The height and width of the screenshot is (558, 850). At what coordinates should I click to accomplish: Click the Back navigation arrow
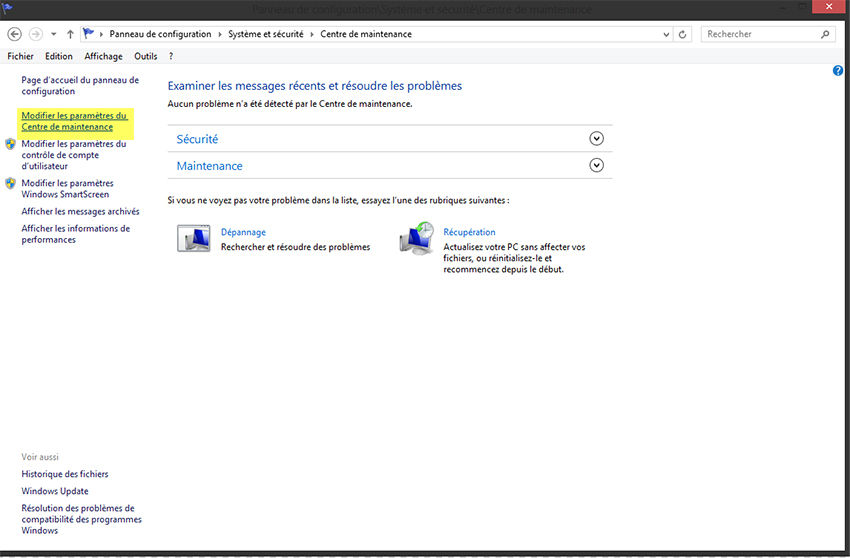[x=15, y=34]
